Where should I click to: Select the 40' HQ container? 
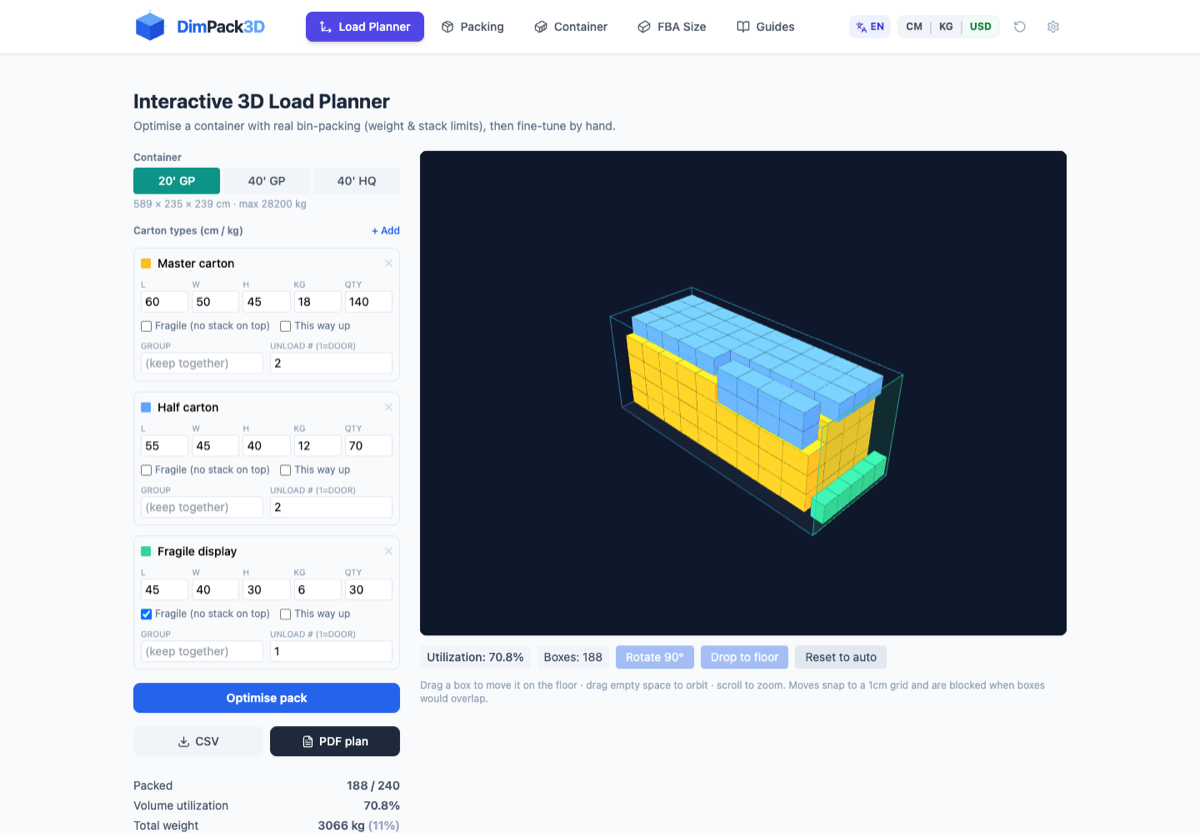tap(357, 181)
